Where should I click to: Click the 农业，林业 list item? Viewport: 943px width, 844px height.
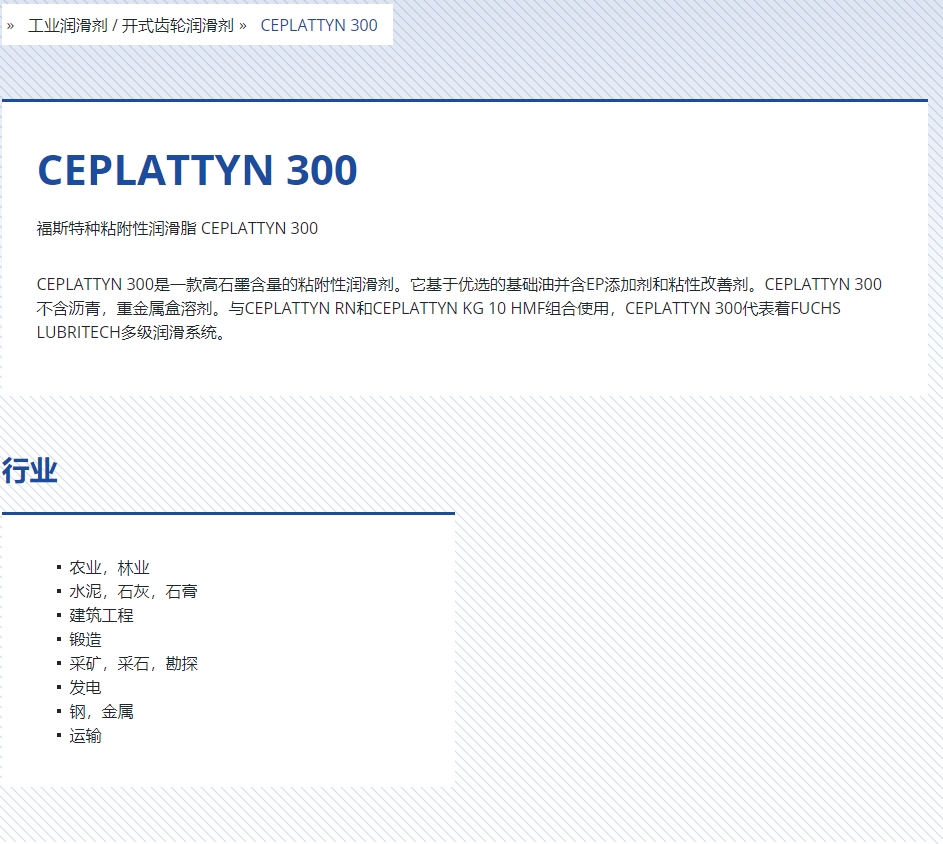point(109,567)
